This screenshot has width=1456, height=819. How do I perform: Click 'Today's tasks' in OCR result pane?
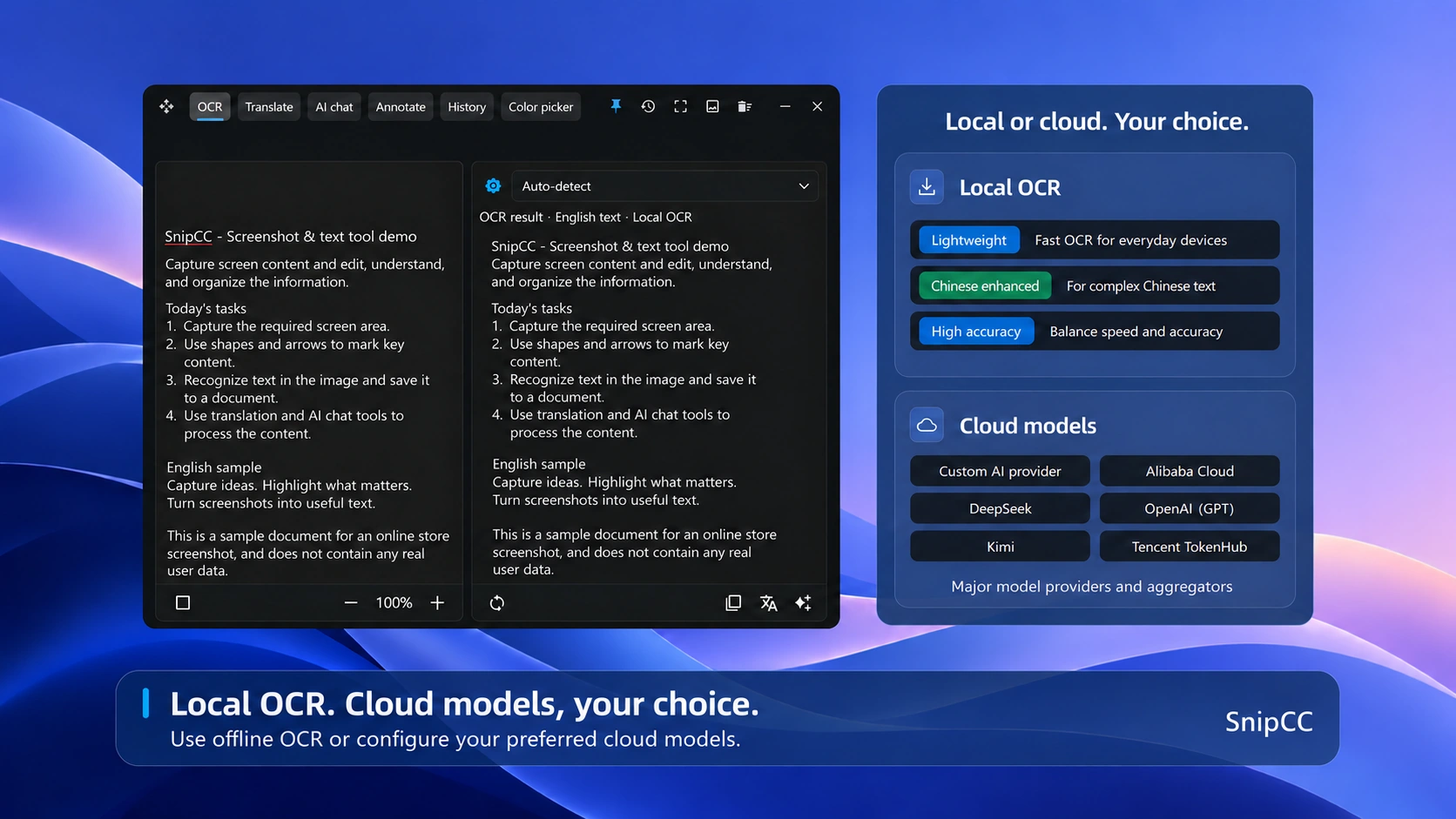point(531,308)
